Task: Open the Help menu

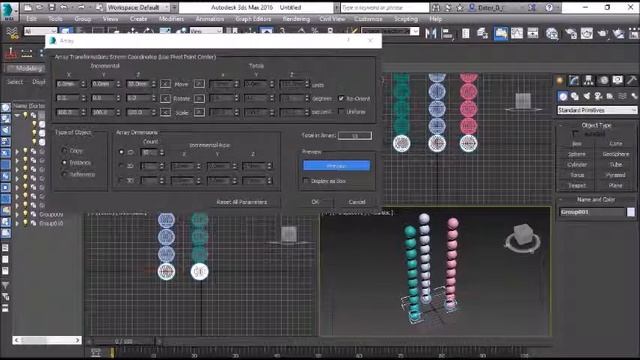Action: 436,19
